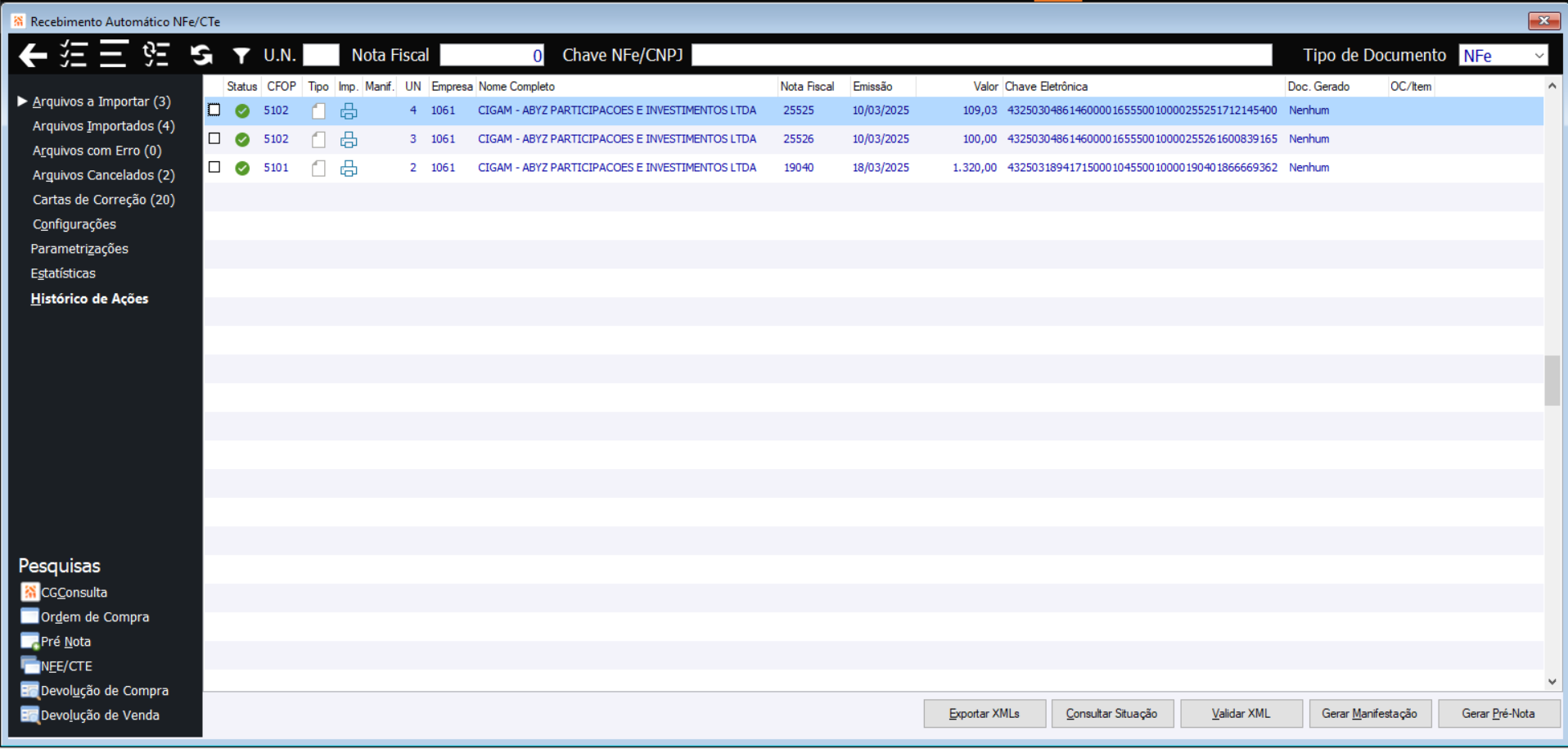Click the scrollbar down arrow
1568x749 pixels.
1552,681
